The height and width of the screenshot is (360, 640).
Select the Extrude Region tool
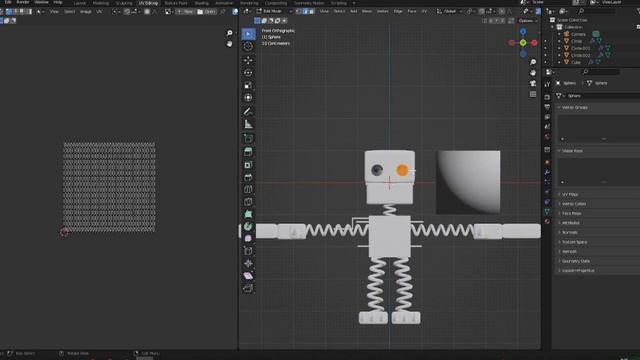pos(248,152)
